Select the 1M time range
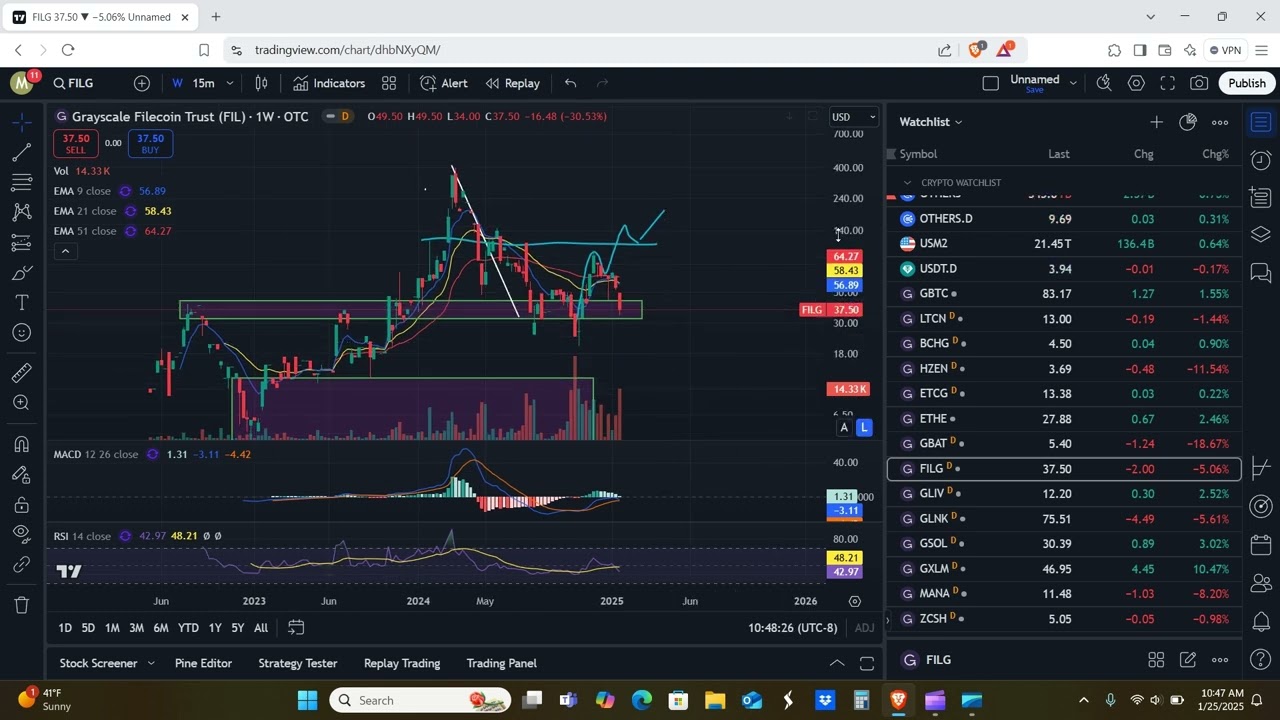Screen dimensions: 1280x720 112,628
